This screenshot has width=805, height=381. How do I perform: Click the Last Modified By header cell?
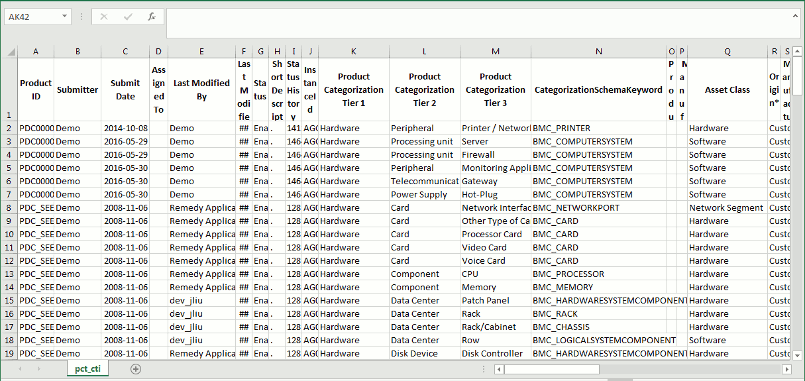[202, 90]
